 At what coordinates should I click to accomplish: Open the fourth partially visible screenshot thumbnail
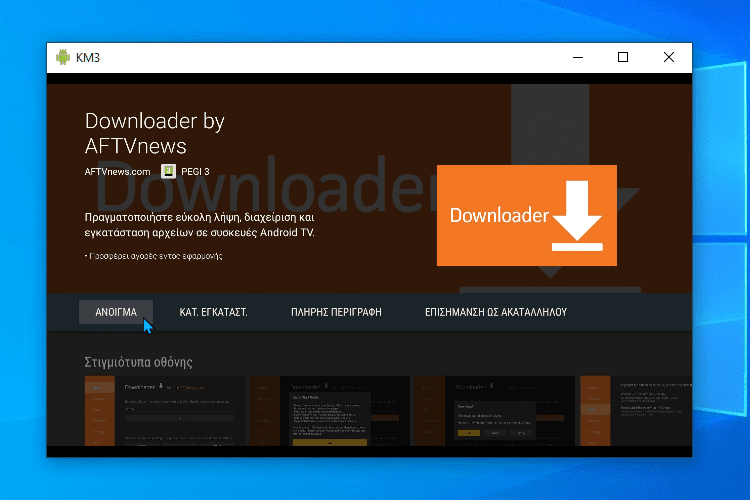pos(636,411)
